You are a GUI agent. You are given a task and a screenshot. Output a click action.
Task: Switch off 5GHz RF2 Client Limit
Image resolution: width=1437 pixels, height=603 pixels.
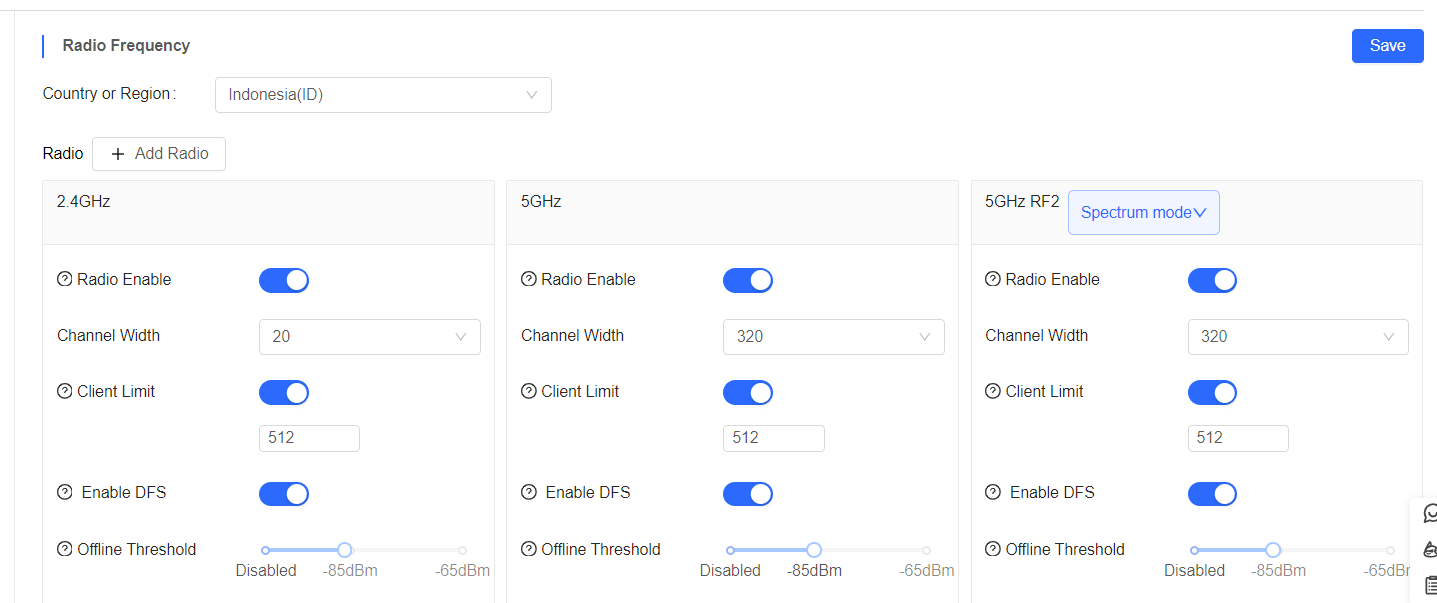[1212, 392]
